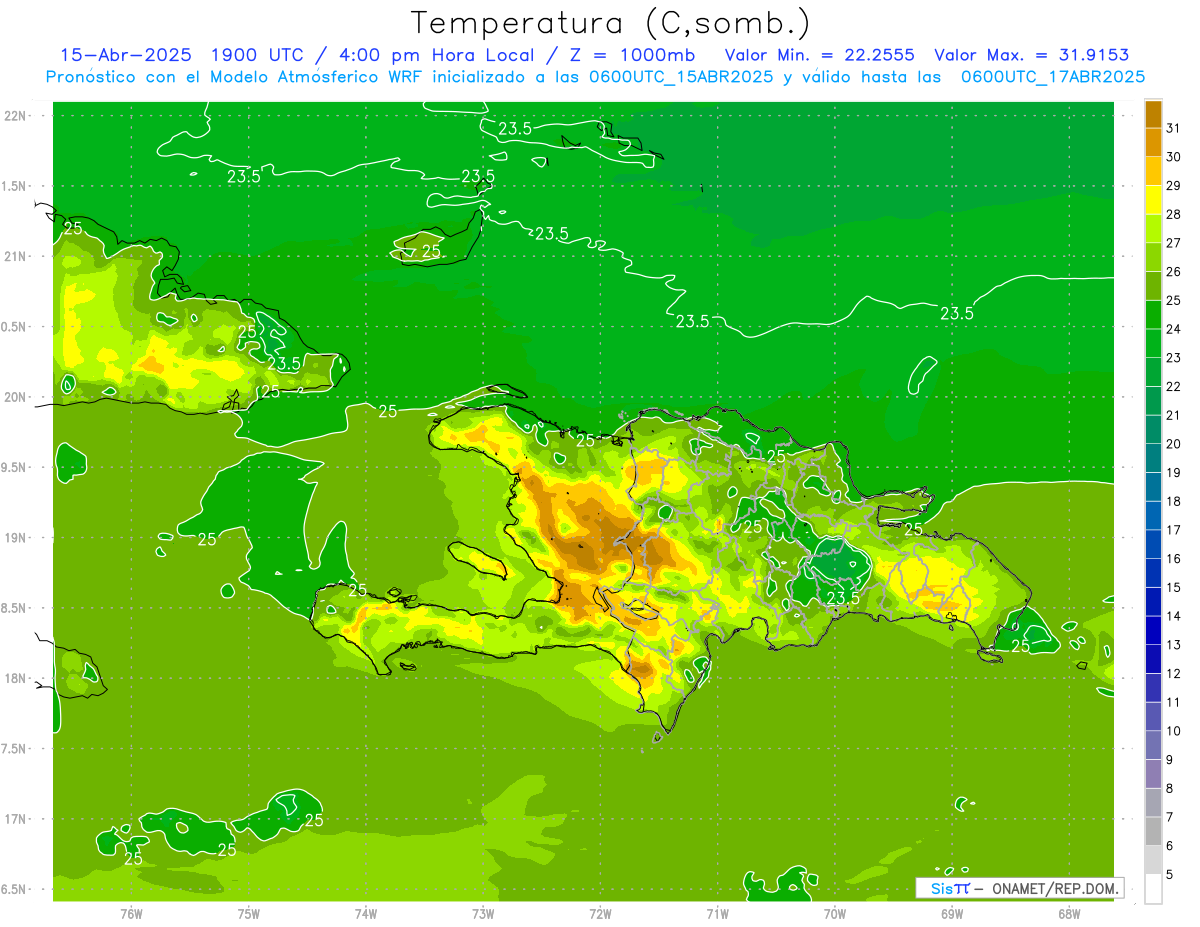Select the 19 value on the color scale
1200x927 pixels.
coord(1174,473)
